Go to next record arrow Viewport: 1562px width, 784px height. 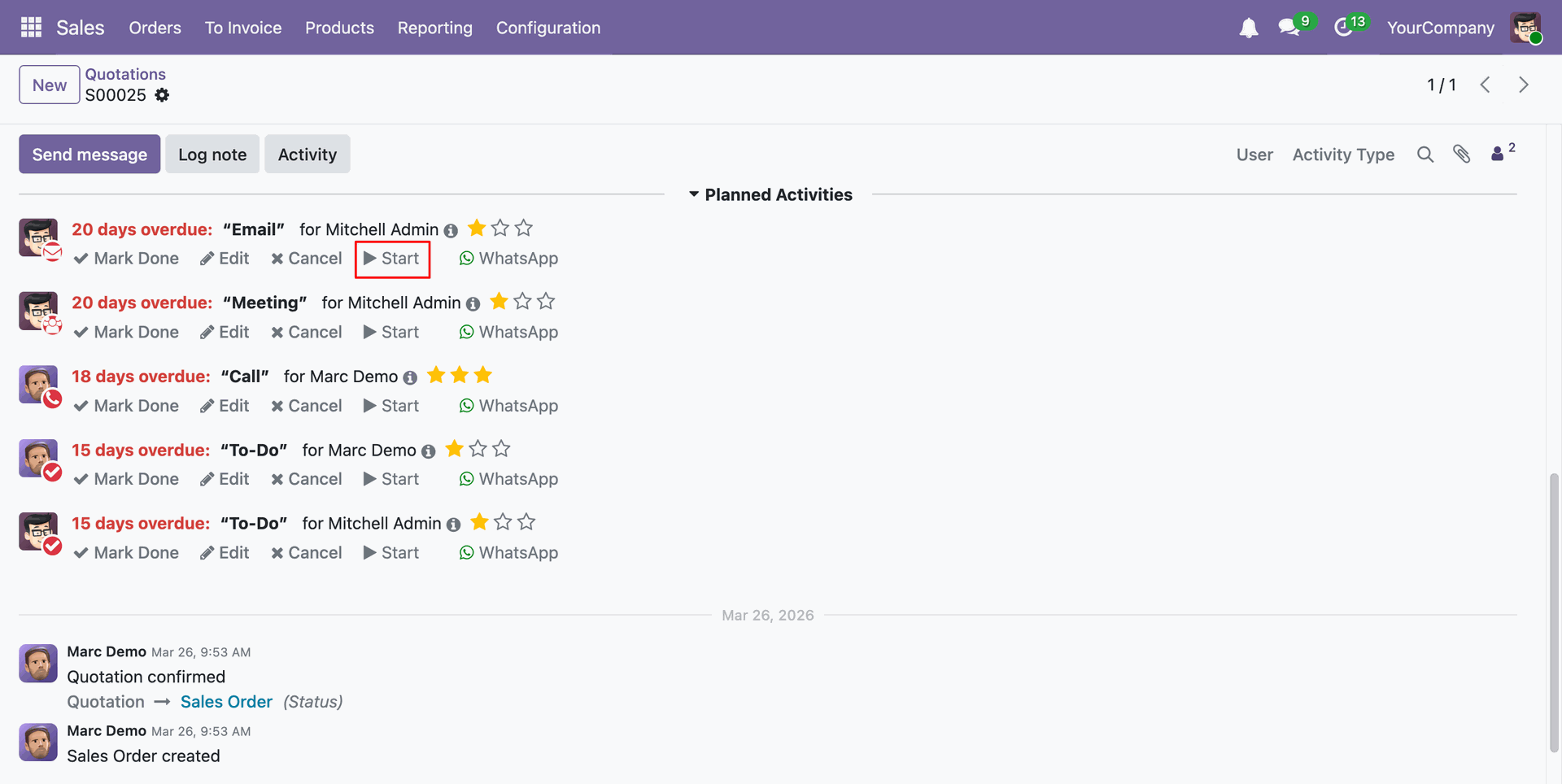click(1523, 85)
